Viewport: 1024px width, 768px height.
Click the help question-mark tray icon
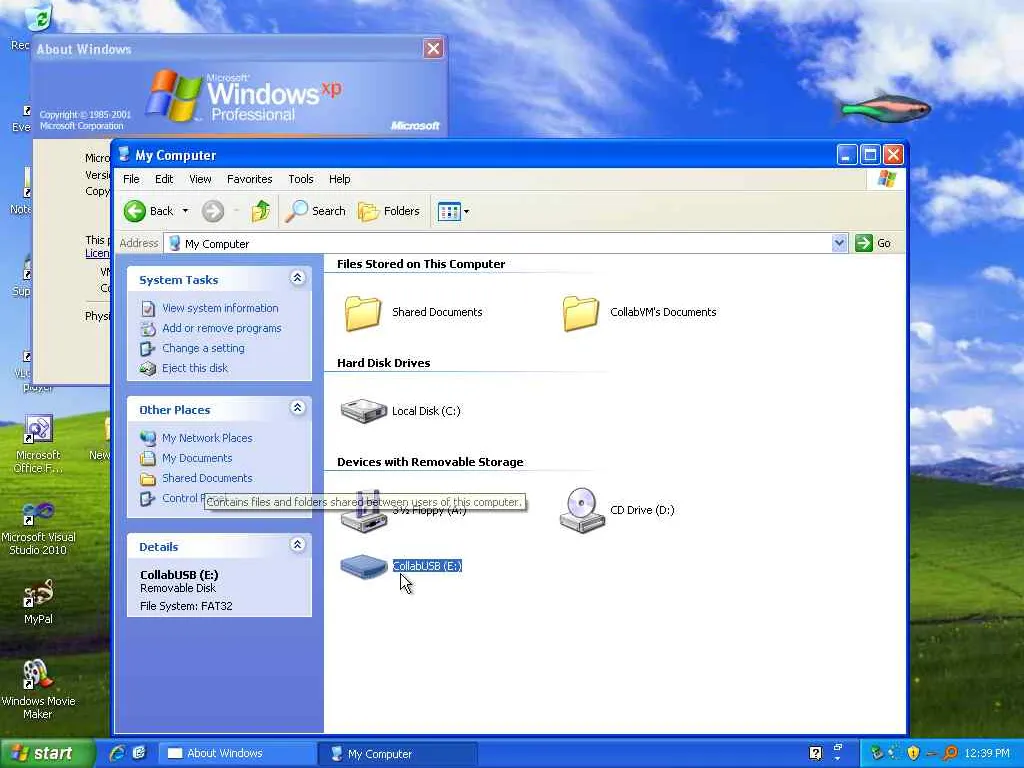pos(815,753)
